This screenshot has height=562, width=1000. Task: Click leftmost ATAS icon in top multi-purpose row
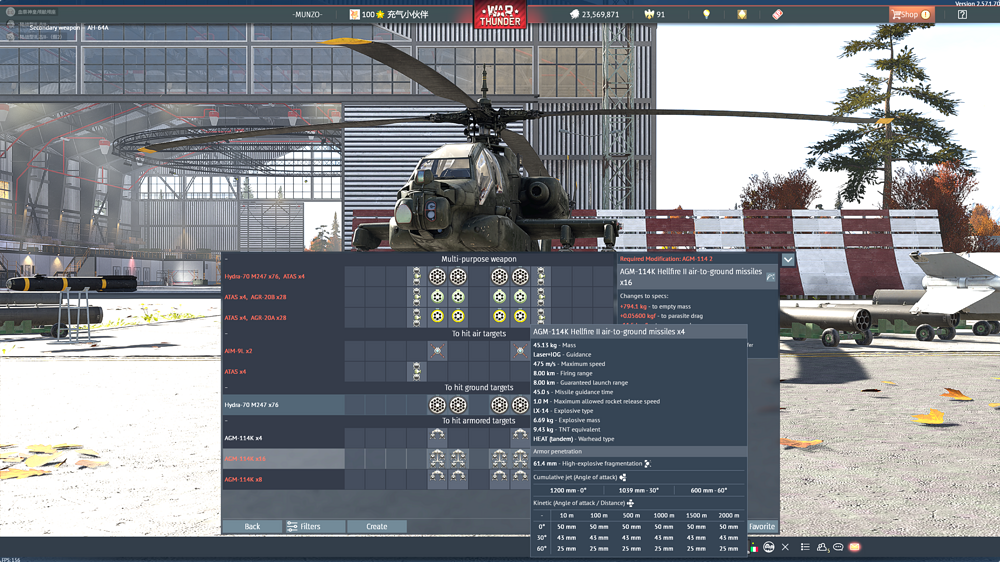(x=416, y=276)
